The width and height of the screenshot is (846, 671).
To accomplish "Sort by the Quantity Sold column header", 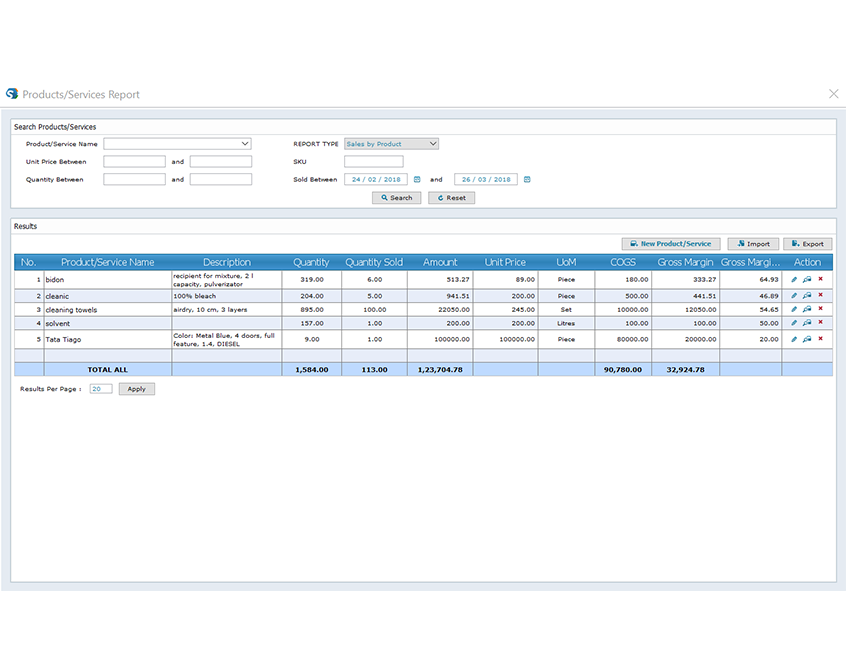I will [374, 262].
